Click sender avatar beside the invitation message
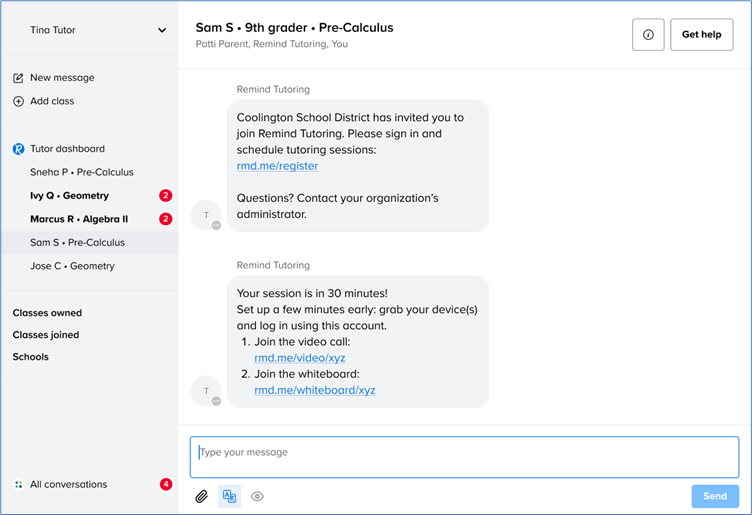Image resolution: width=752 pixels, height=515 pixels. 206,215
